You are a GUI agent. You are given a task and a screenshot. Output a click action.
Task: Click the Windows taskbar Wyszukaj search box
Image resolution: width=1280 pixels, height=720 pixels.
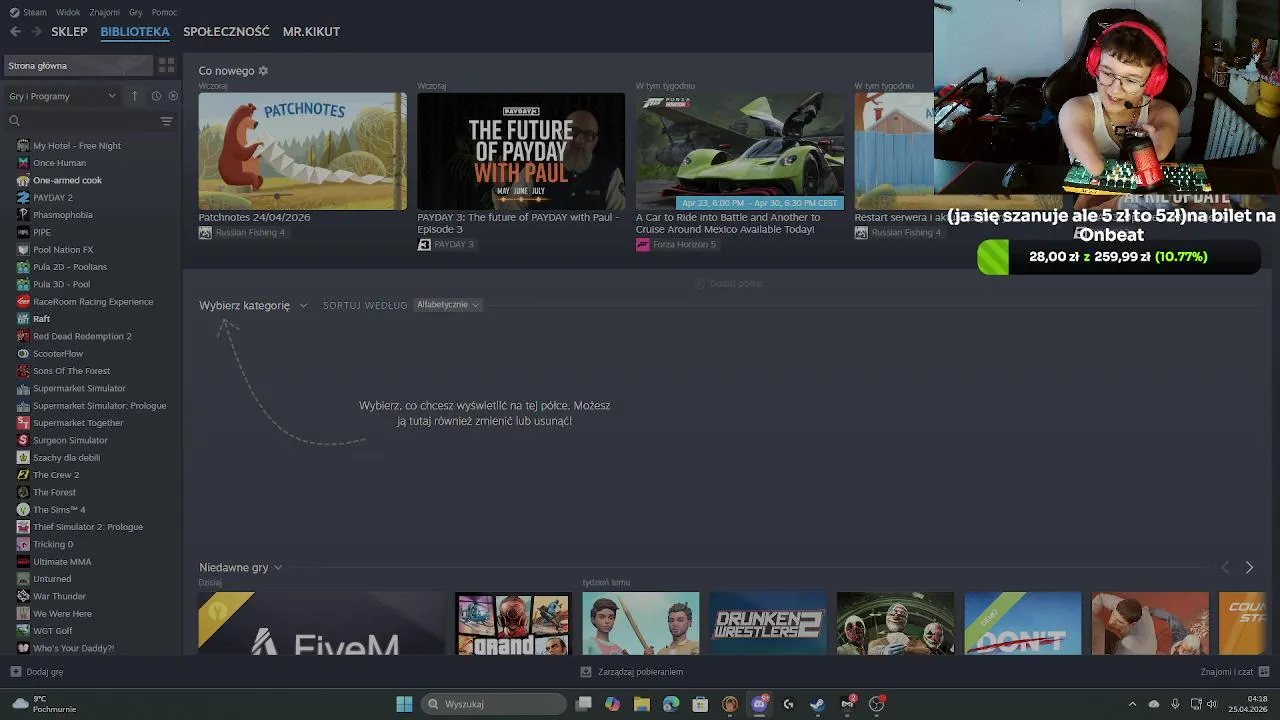(493, 704)
